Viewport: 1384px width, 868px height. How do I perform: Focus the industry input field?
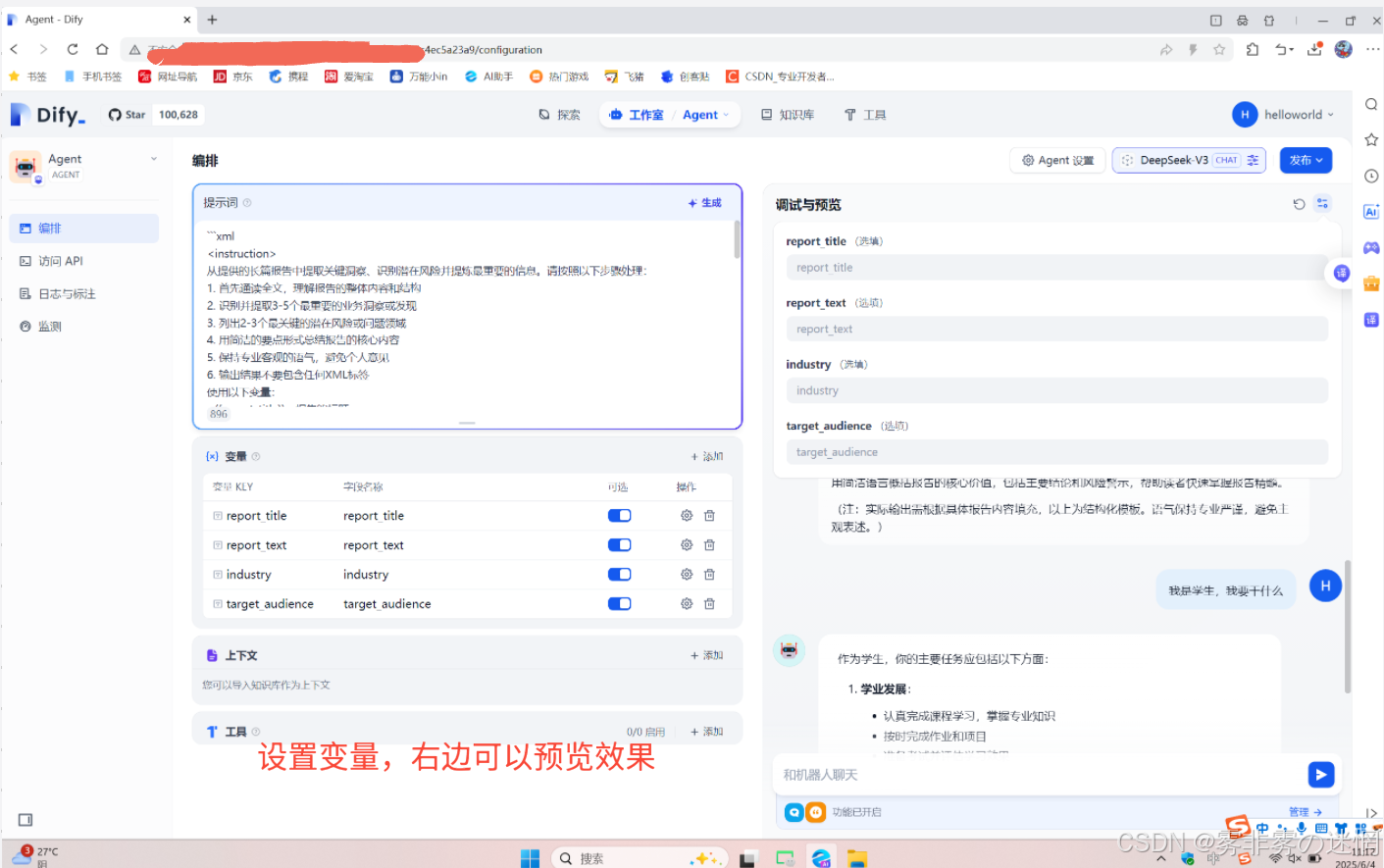coord(1056,390)
